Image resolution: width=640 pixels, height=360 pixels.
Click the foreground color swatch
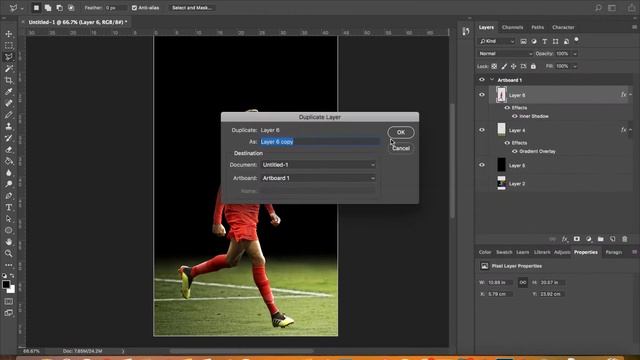[x=6, y=284]
